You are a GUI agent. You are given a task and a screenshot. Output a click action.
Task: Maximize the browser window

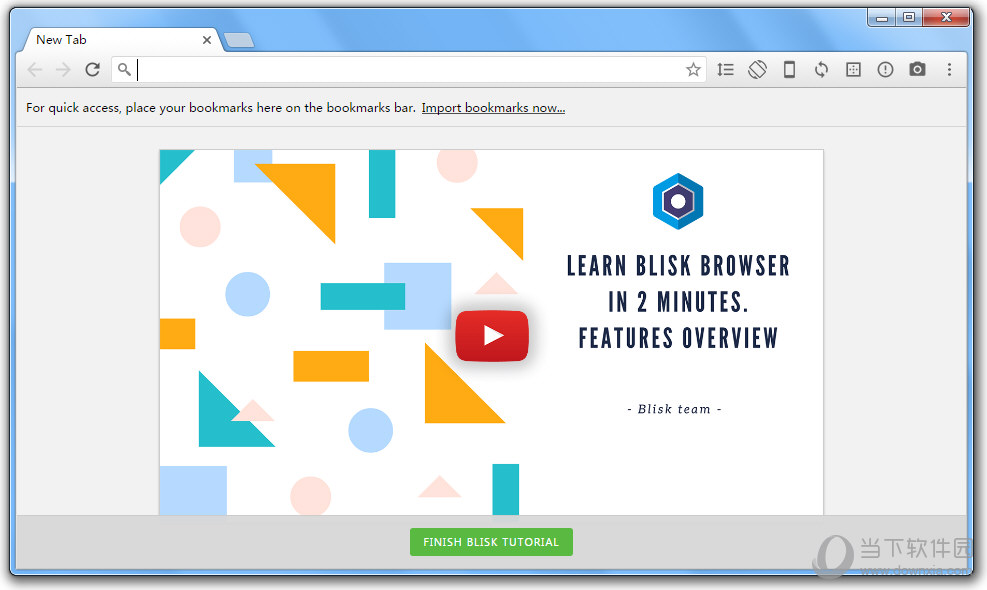[909, 18]
